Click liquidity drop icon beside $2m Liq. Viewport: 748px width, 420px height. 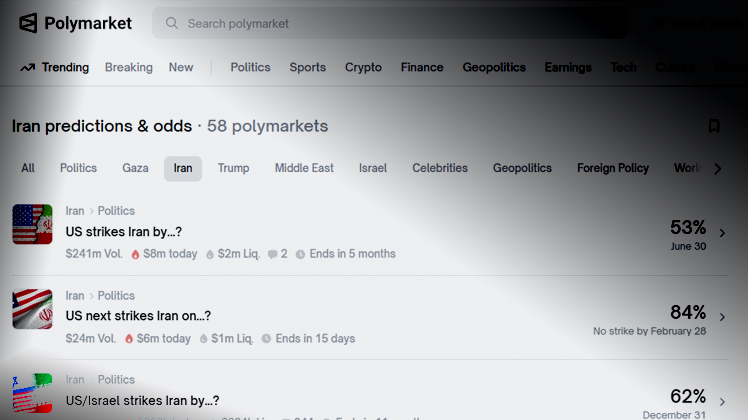click(x=210, y=254)
